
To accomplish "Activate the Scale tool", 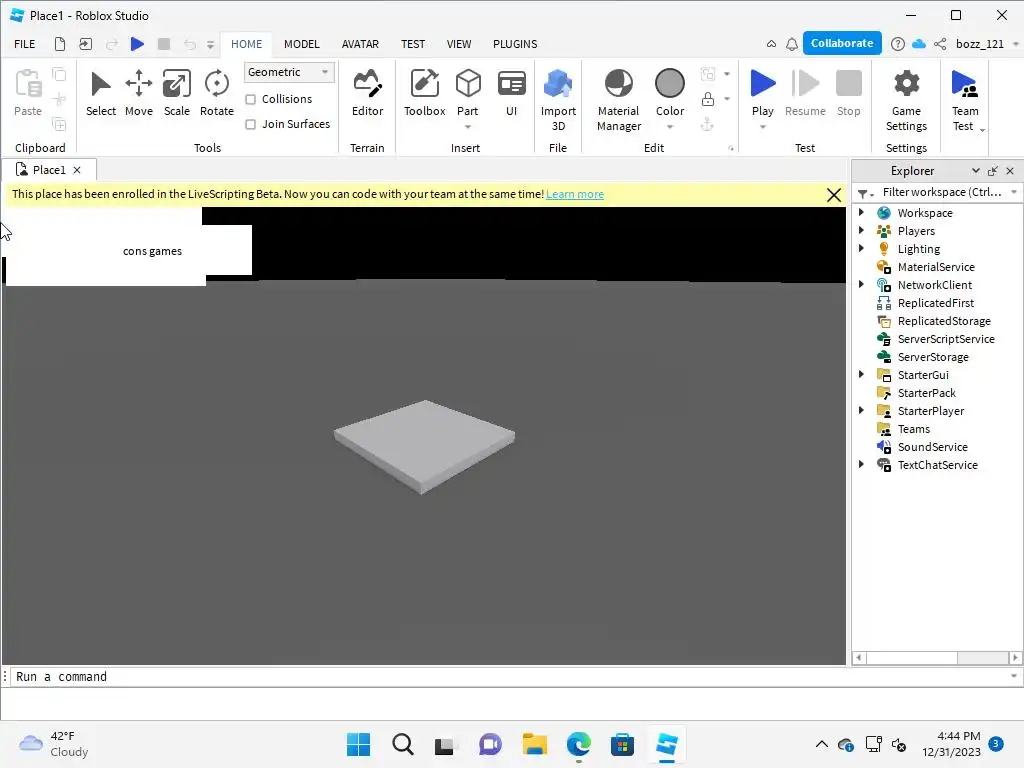I will coord(176,93).
